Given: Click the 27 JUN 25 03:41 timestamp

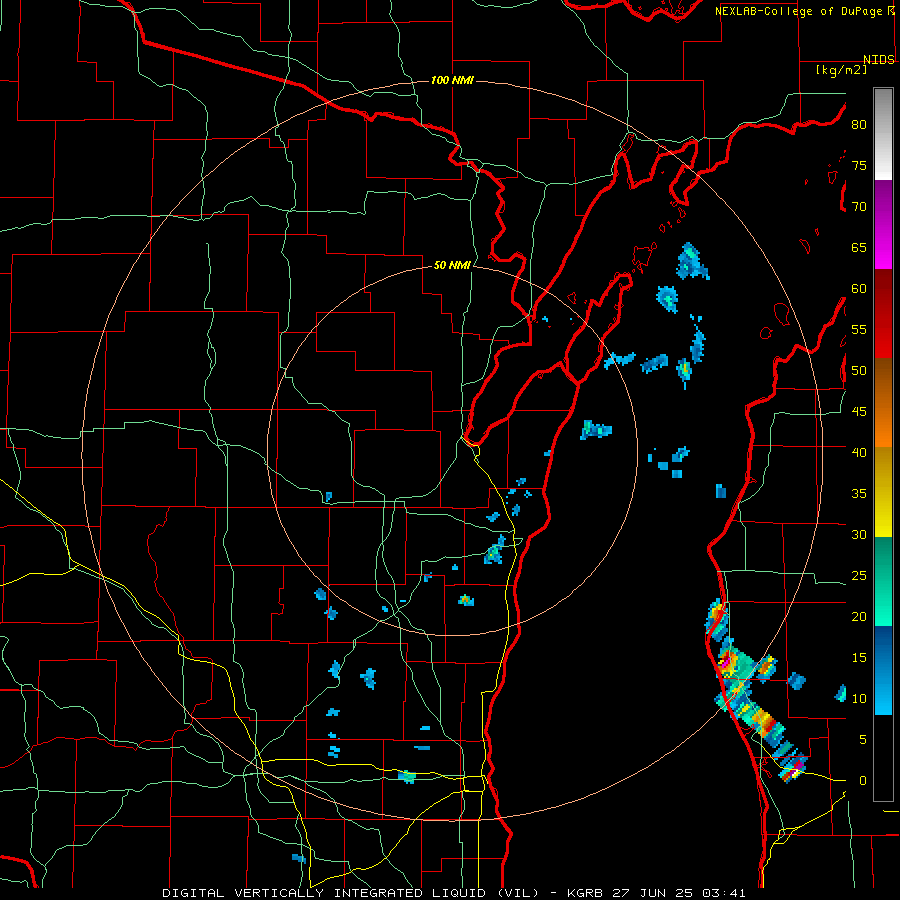Looking at the screenshot, I should pyautogui.click(x=677, y=893).
